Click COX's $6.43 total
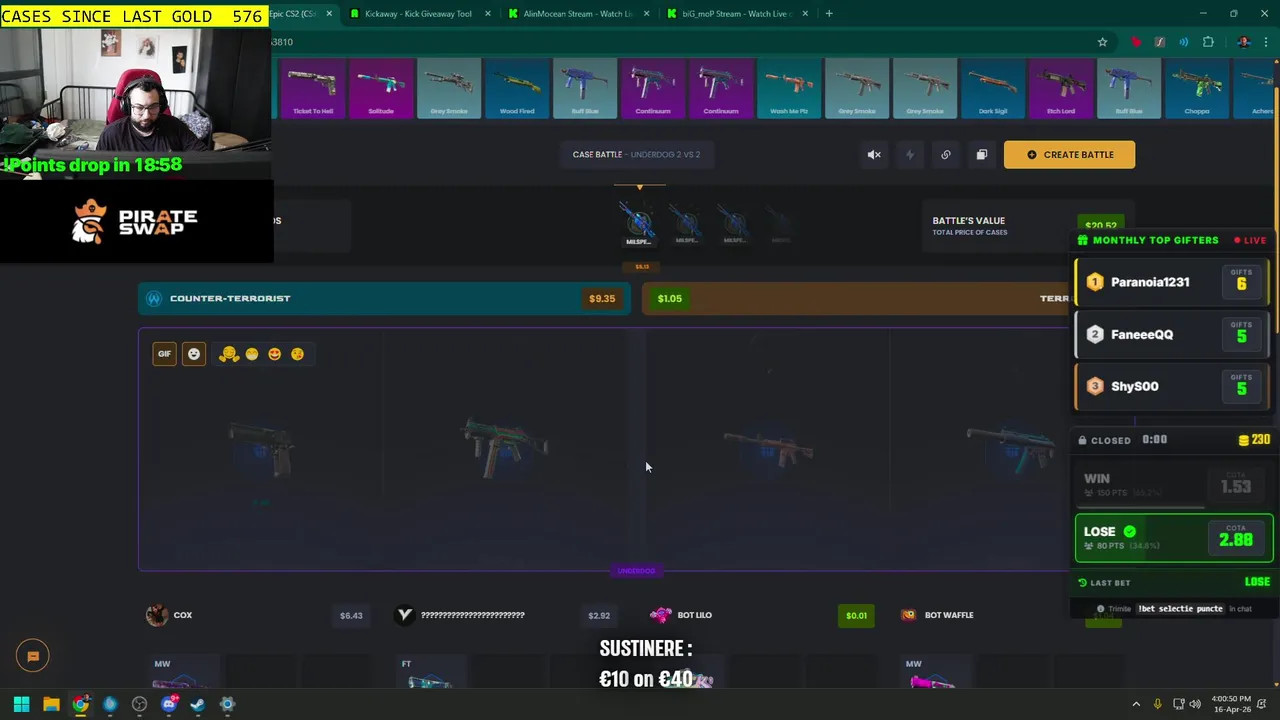The height and width of the screenshot is (720, 1280). [351, 615]
